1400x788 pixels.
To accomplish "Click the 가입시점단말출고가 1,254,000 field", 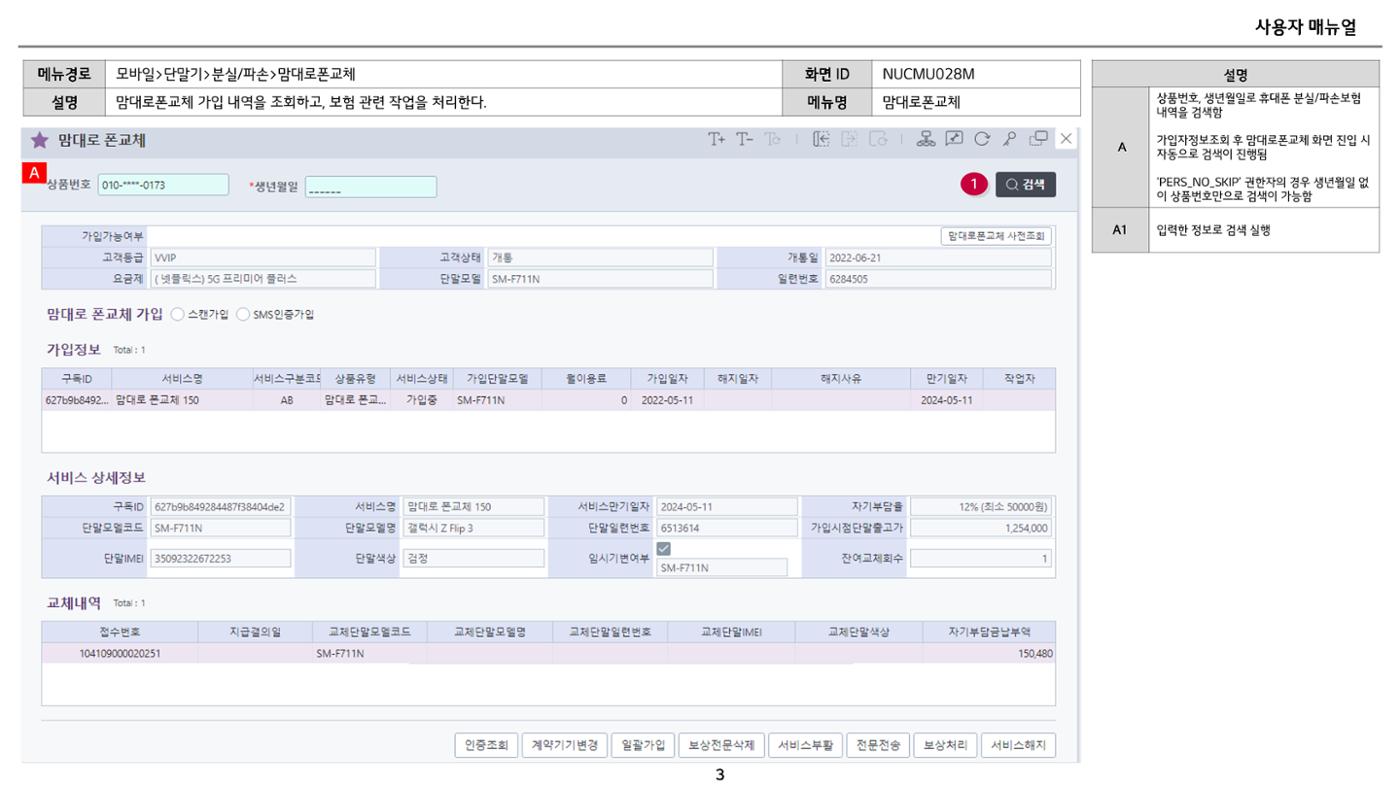I will [x=981, y=528].
